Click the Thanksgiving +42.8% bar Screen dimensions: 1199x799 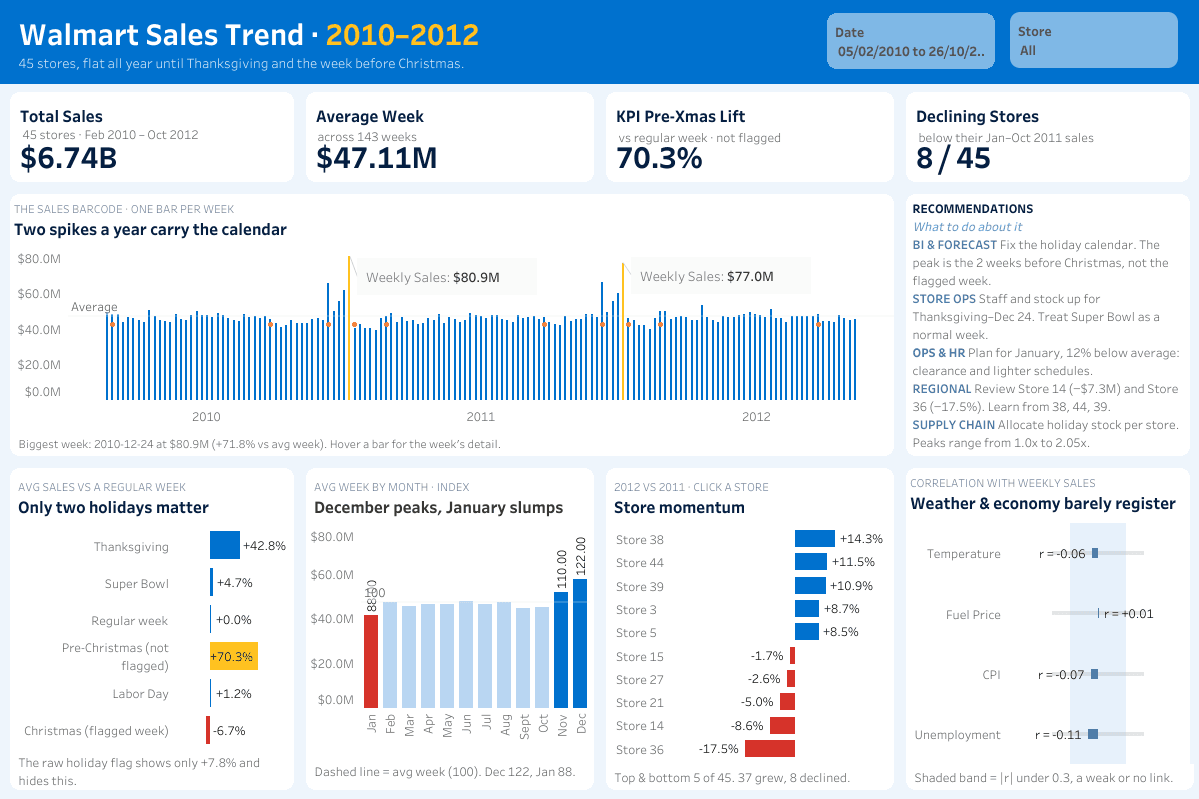point(225,545)
